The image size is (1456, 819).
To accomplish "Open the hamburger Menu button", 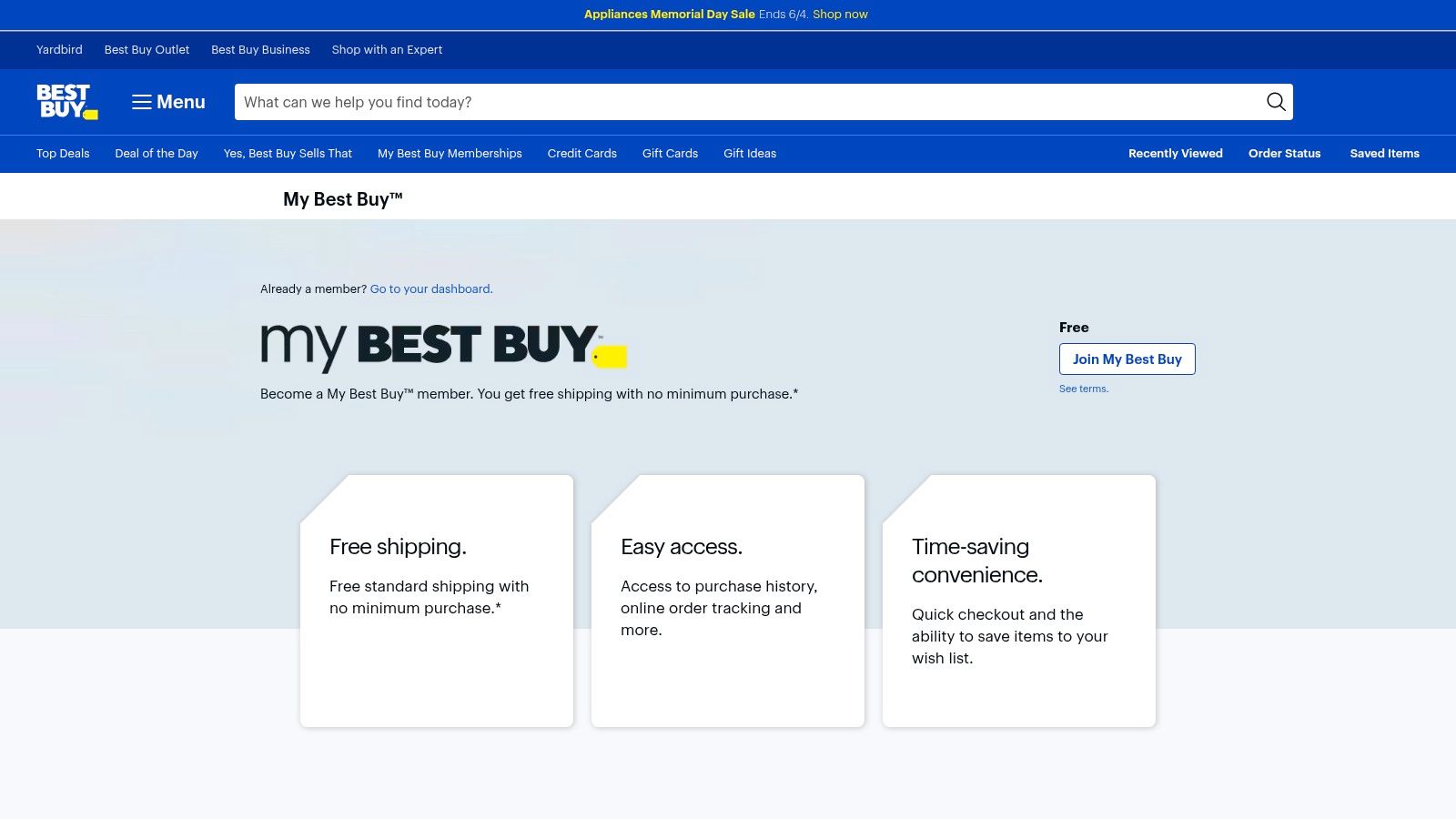I will pos(168,102).
